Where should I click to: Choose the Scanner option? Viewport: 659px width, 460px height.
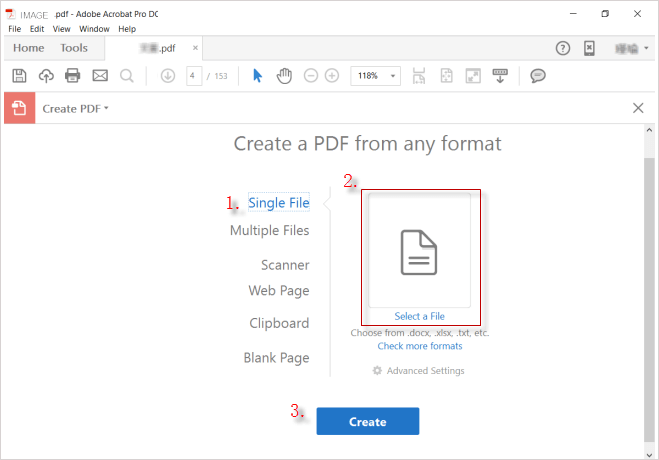285,265
